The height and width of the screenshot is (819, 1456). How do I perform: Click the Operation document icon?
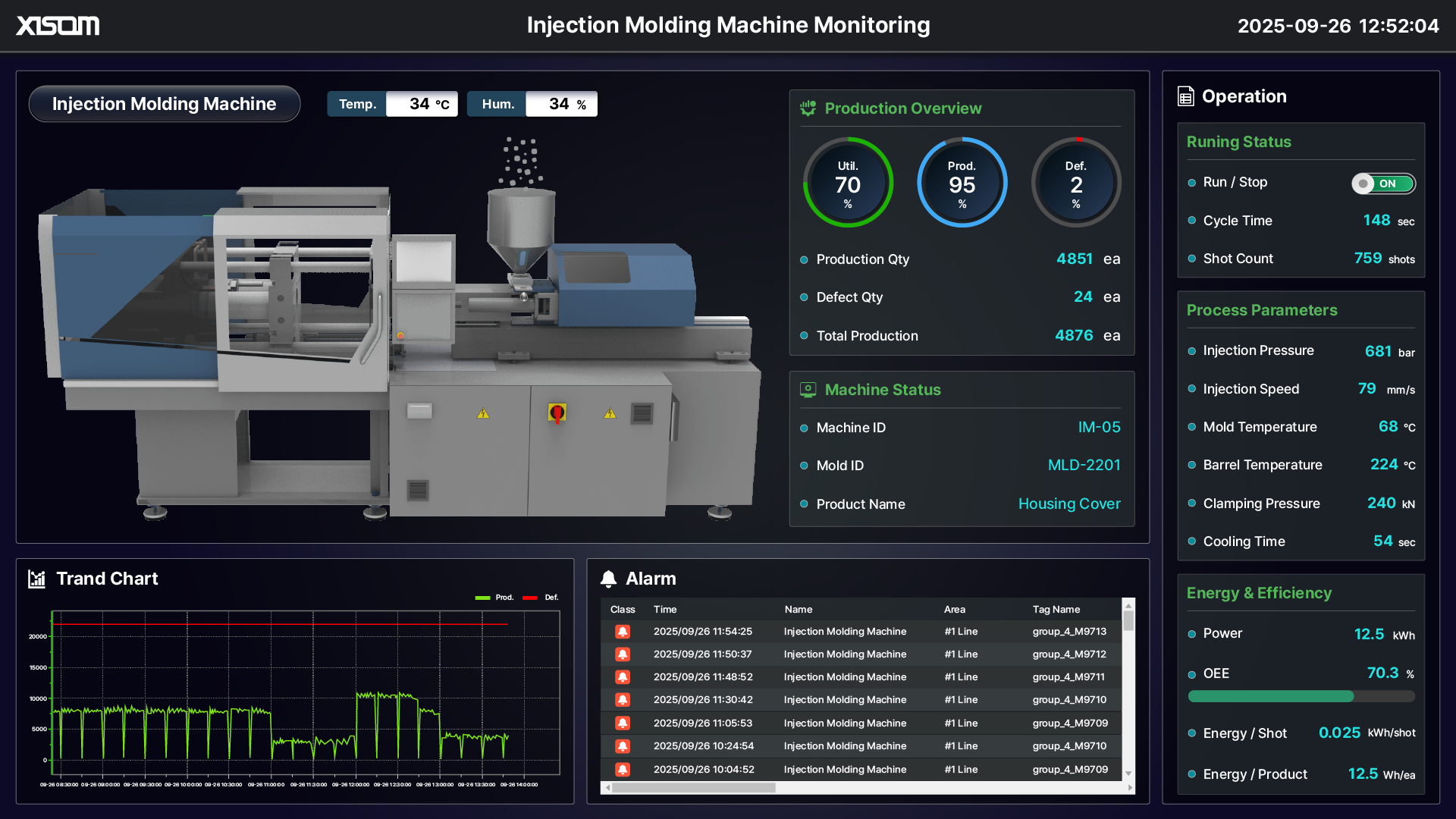pyautogui.click(x=1185, y=96)
